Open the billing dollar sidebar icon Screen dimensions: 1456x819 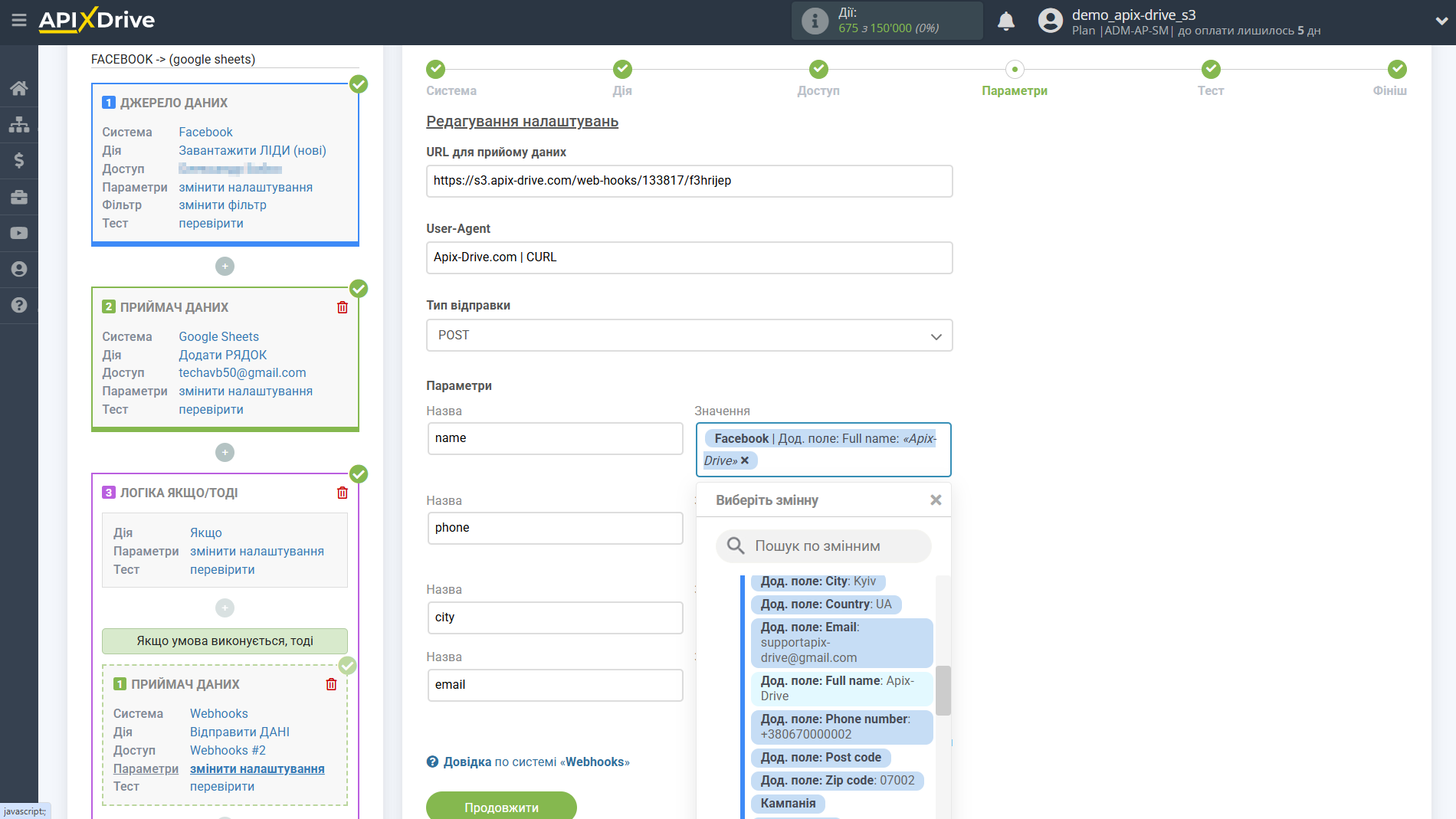click(x=19, y=160)
